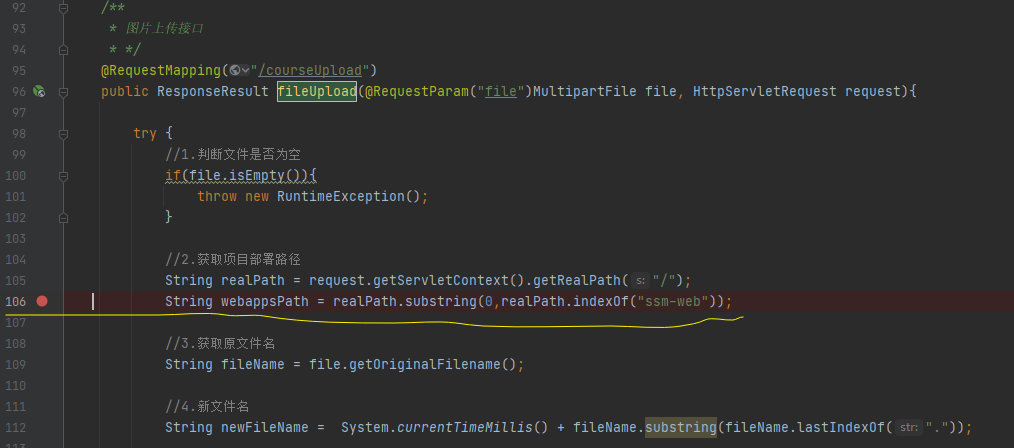Click the @RequestMapping annotation
1014x448 pixels.
[160, 70]
